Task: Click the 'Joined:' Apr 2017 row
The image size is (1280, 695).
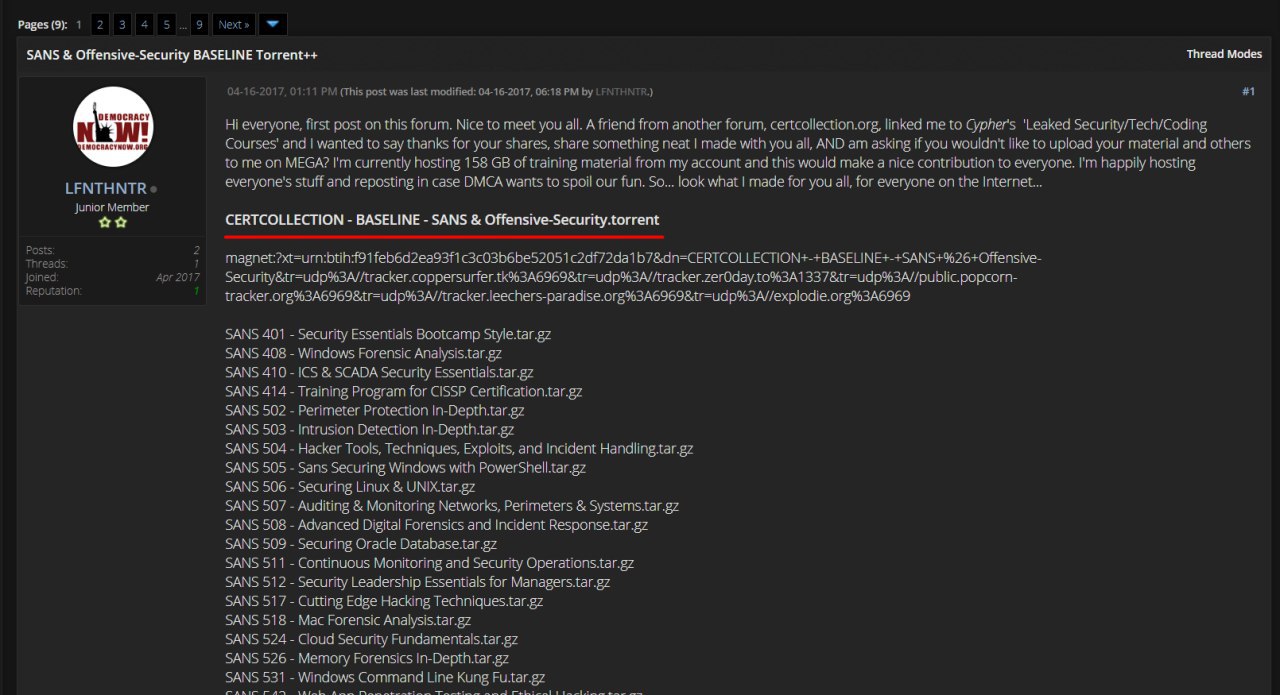Action: [x=113, y=277]
